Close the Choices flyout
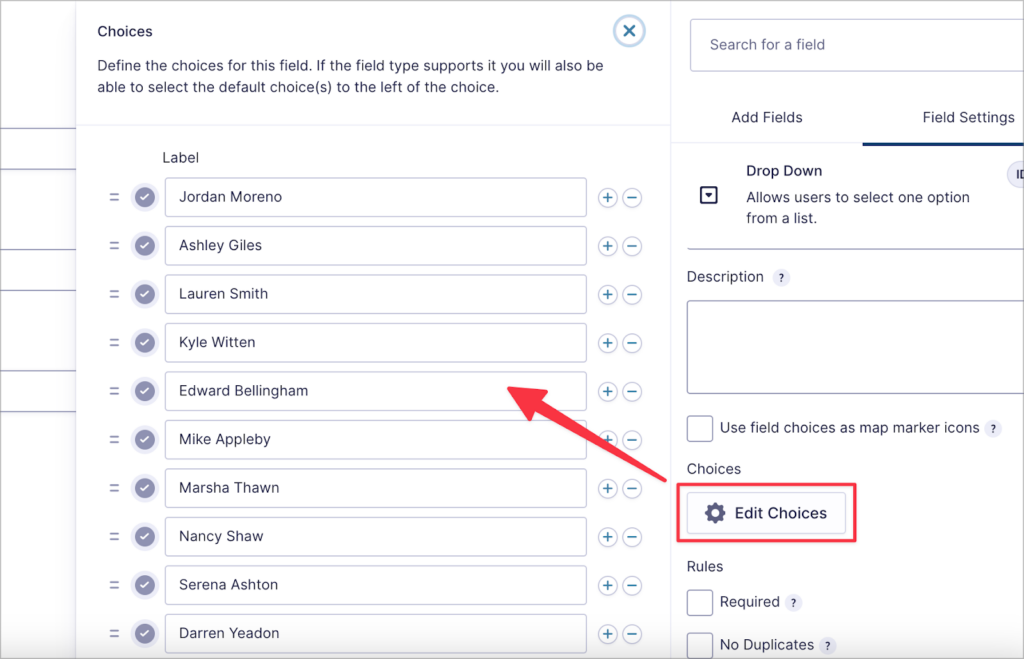Screen dimensions: 1024x659 click(629, 31)
